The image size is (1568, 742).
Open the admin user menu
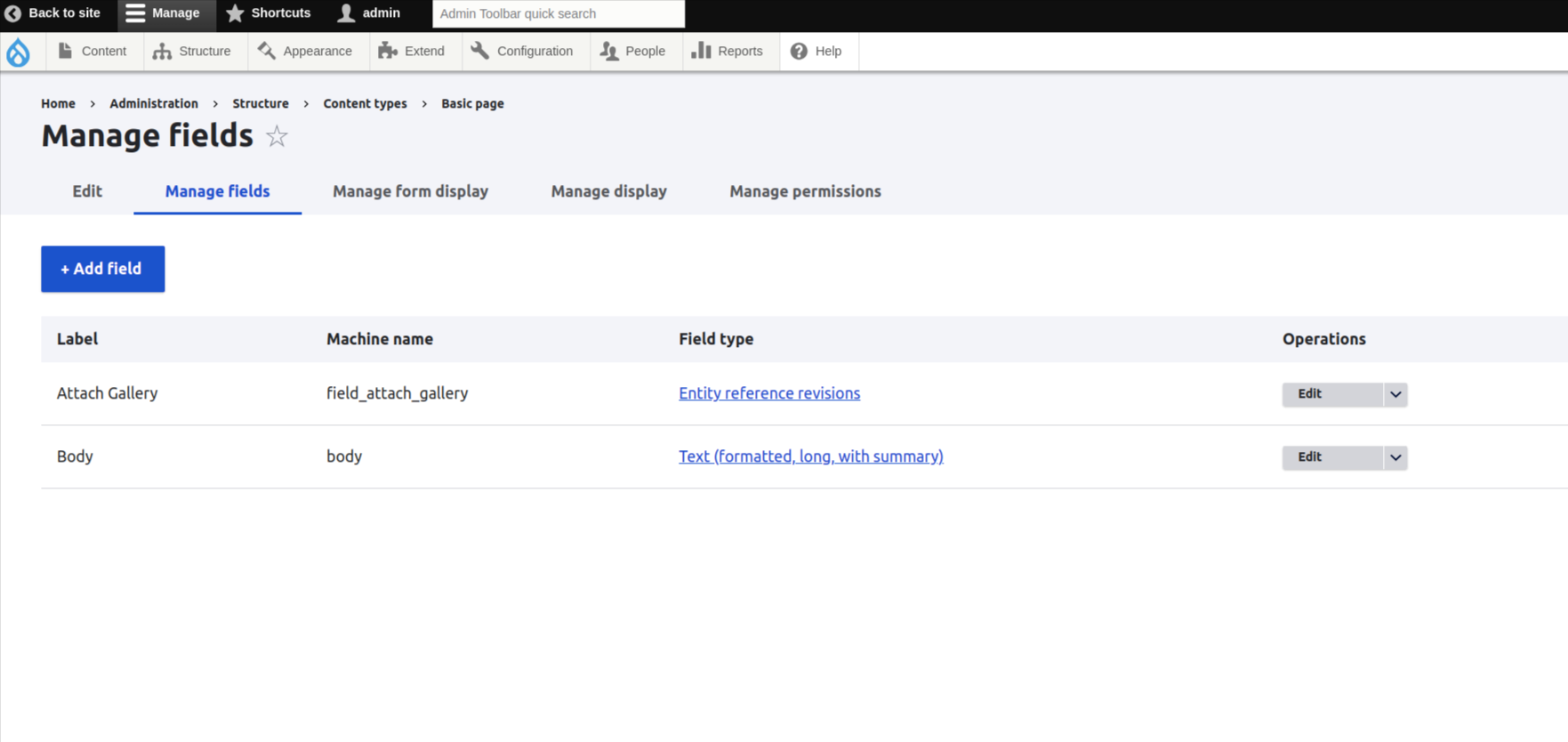click(369, 13)
